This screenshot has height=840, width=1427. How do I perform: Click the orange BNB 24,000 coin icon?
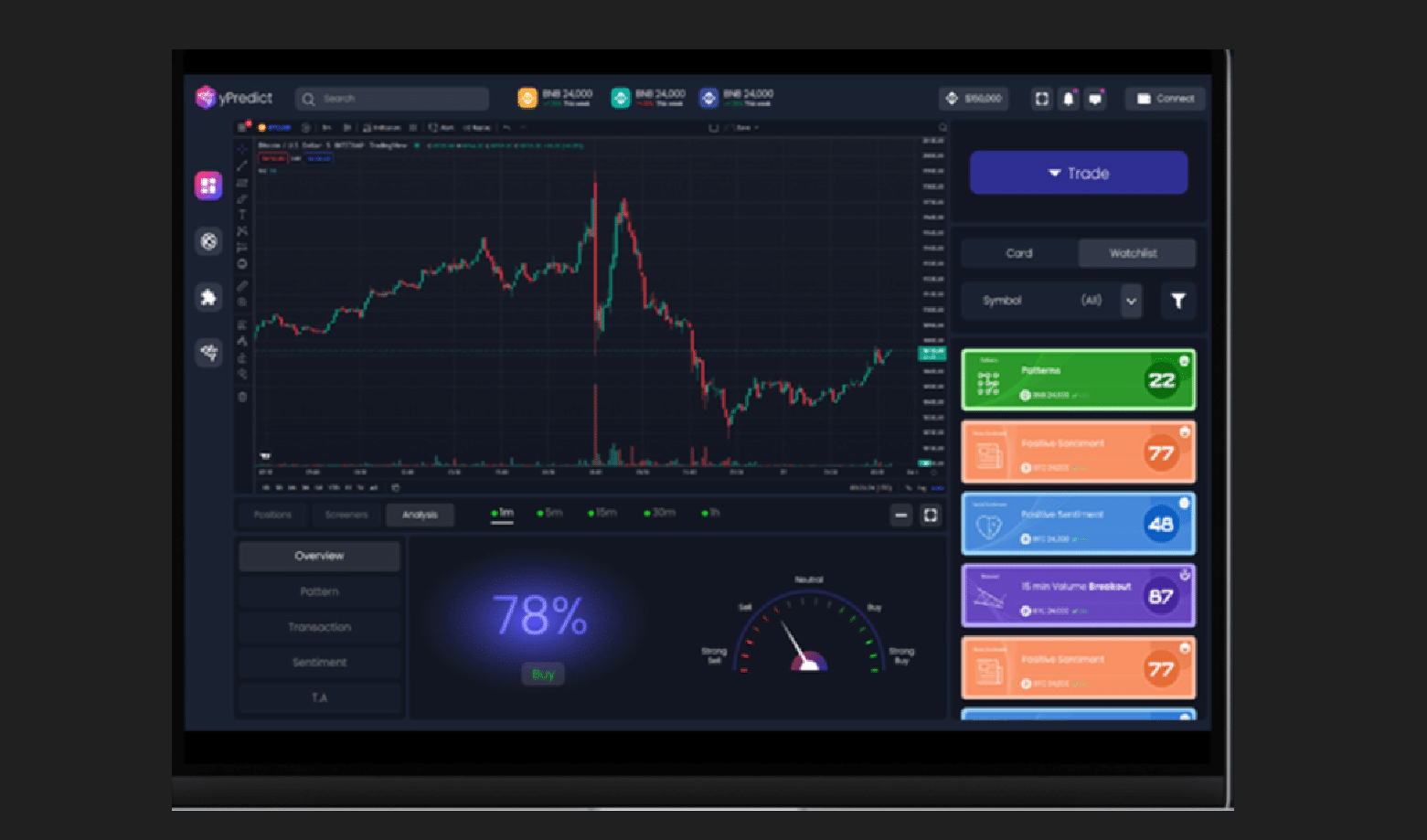(527, 98)
